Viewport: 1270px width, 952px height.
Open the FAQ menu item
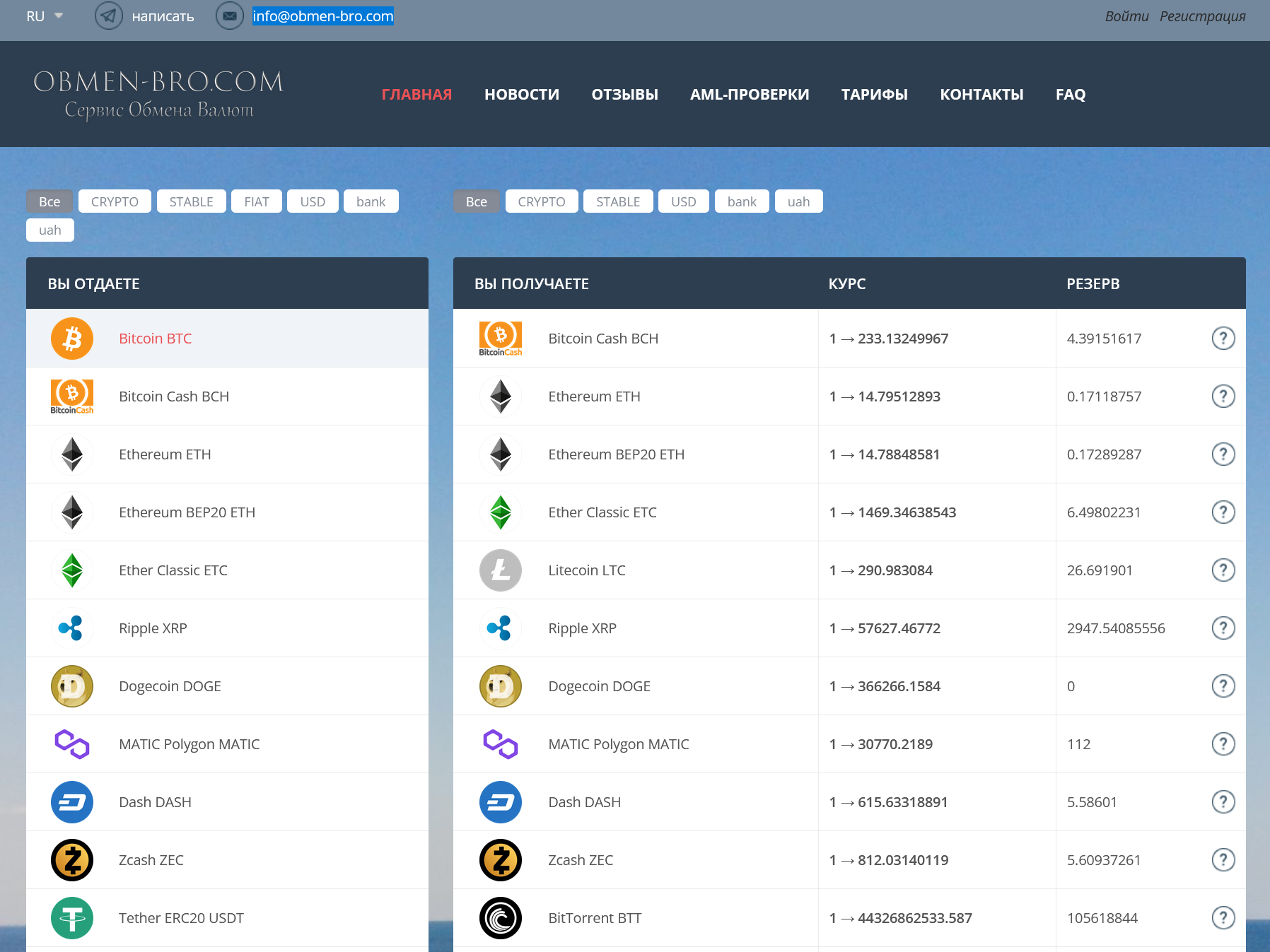[x=1071, y=95]
